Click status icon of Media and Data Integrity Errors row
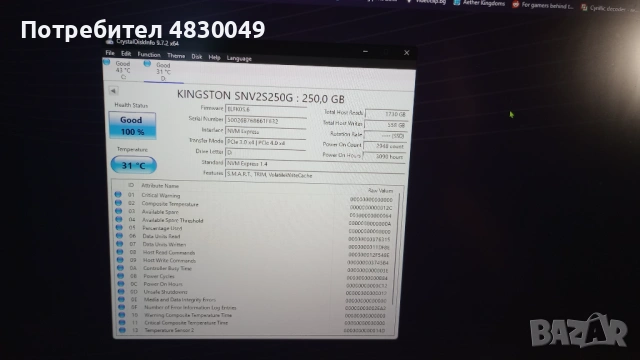640x360 pixels. click(121, 299)
